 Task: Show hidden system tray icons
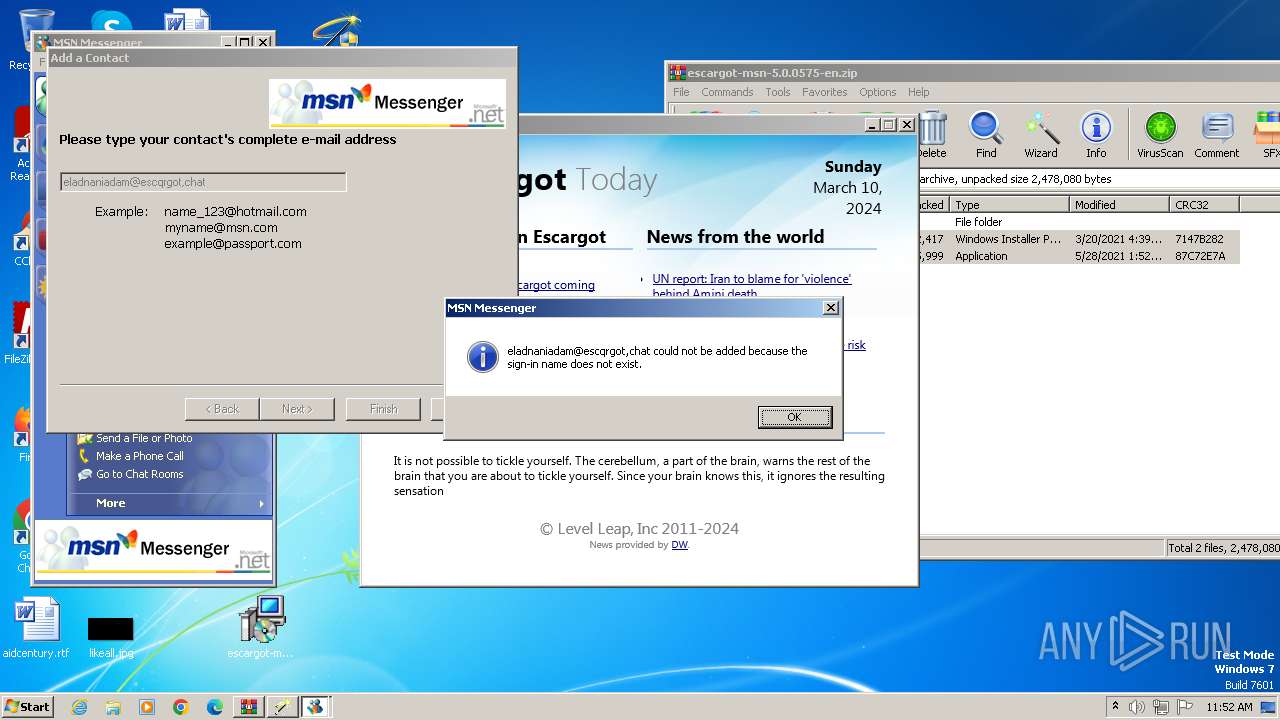coord(1116,707)
